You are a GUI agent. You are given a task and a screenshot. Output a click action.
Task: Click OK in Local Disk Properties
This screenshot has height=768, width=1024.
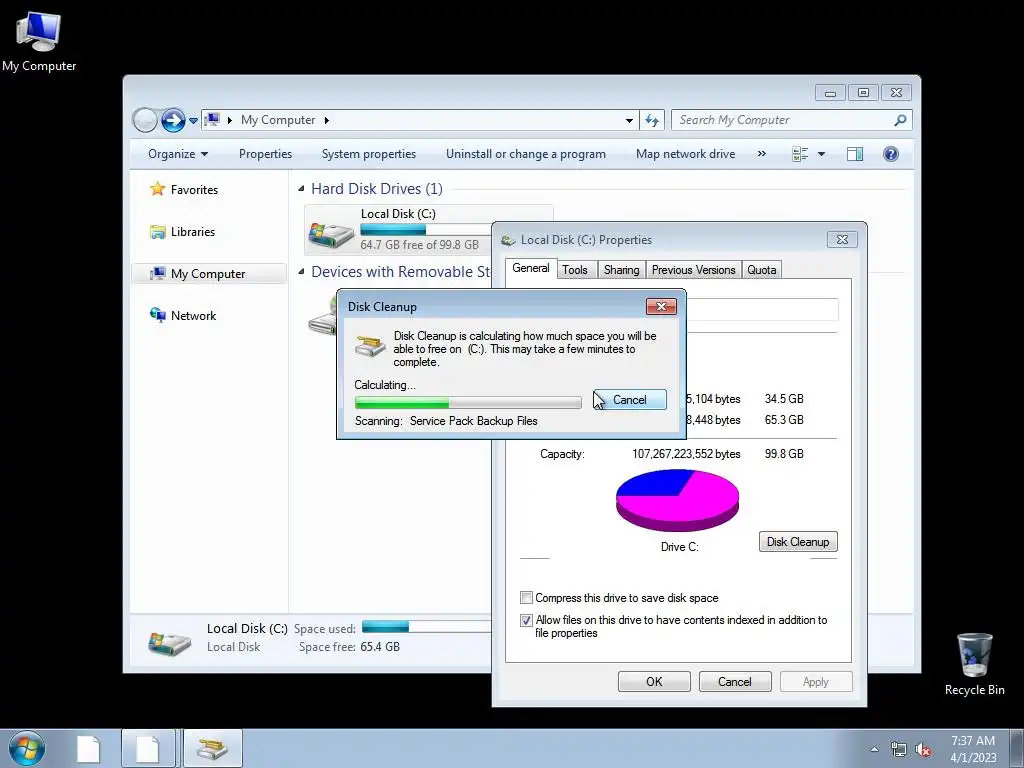[654, 682]
